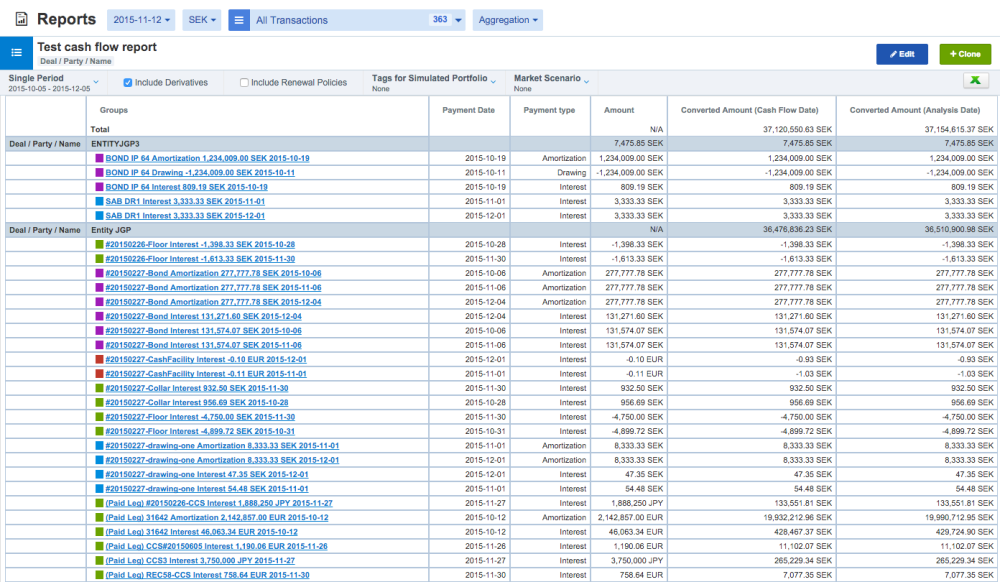Open #20150227-Bond Amortization 2015-10-06 link
This screenshot has height=582, width=1000.
[213, 273]
